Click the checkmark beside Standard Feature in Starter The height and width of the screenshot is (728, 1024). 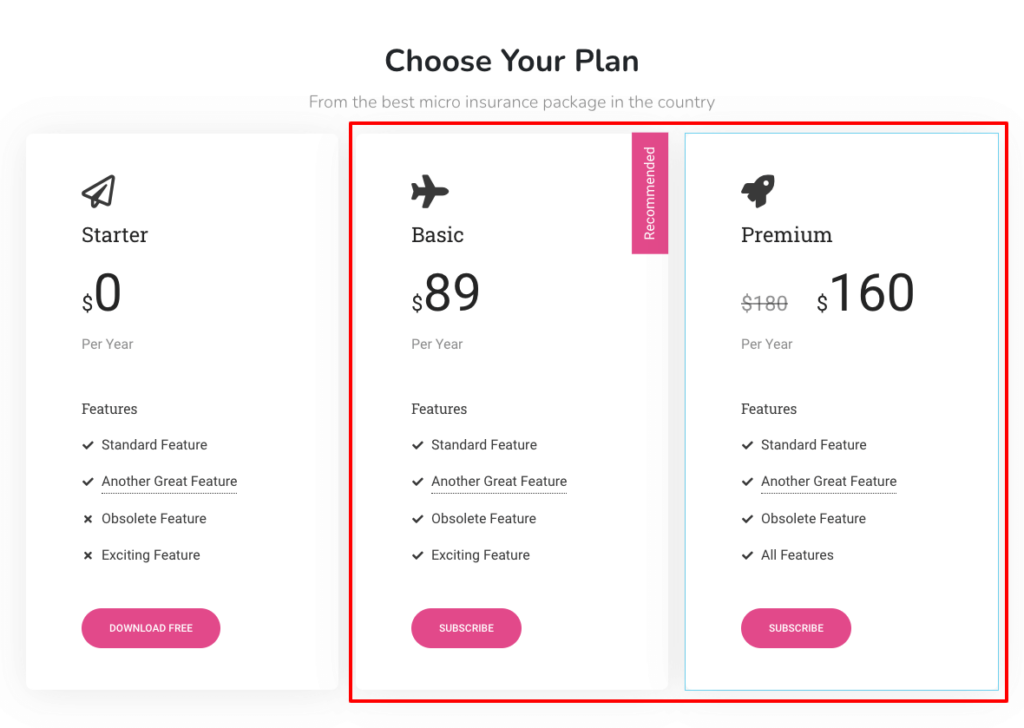click(x=87, y=444)
